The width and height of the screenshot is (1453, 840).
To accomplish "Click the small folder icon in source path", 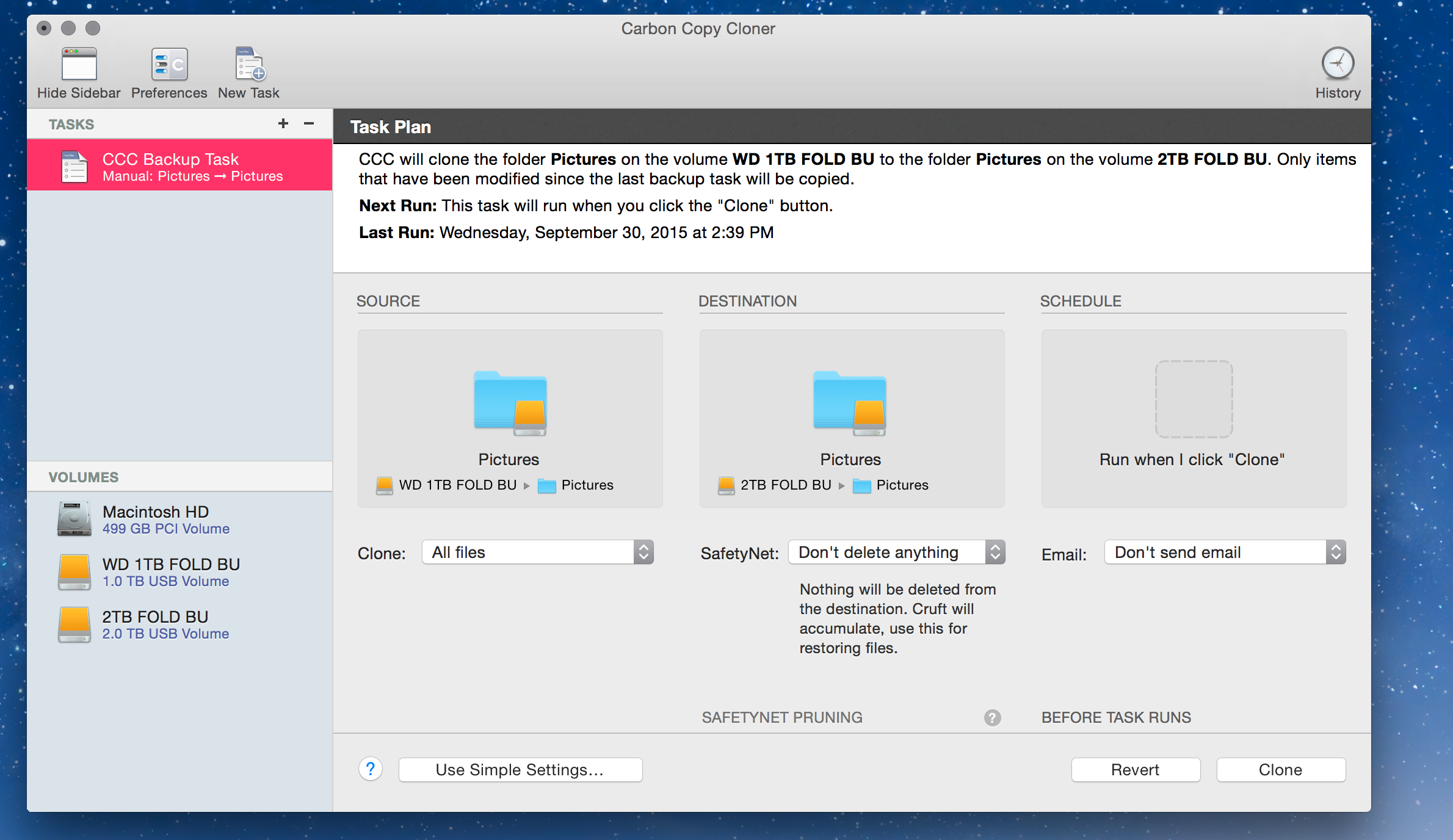I will click(x=546, y=485).
